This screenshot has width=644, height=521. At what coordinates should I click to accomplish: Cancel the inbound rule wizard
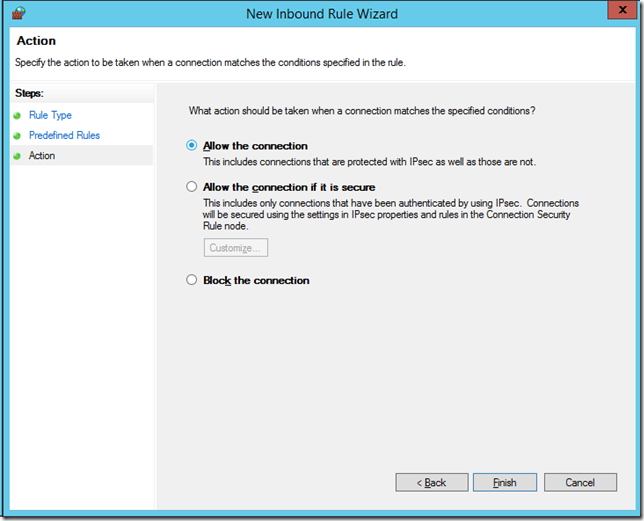(580, 482)
